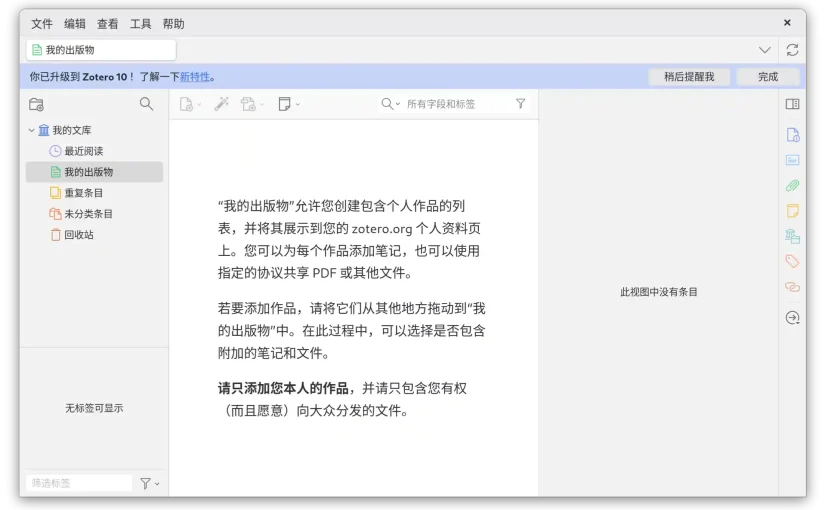
Task: Jump to the Info section icon
Action: pyautogui.click(x=792, y=135)
